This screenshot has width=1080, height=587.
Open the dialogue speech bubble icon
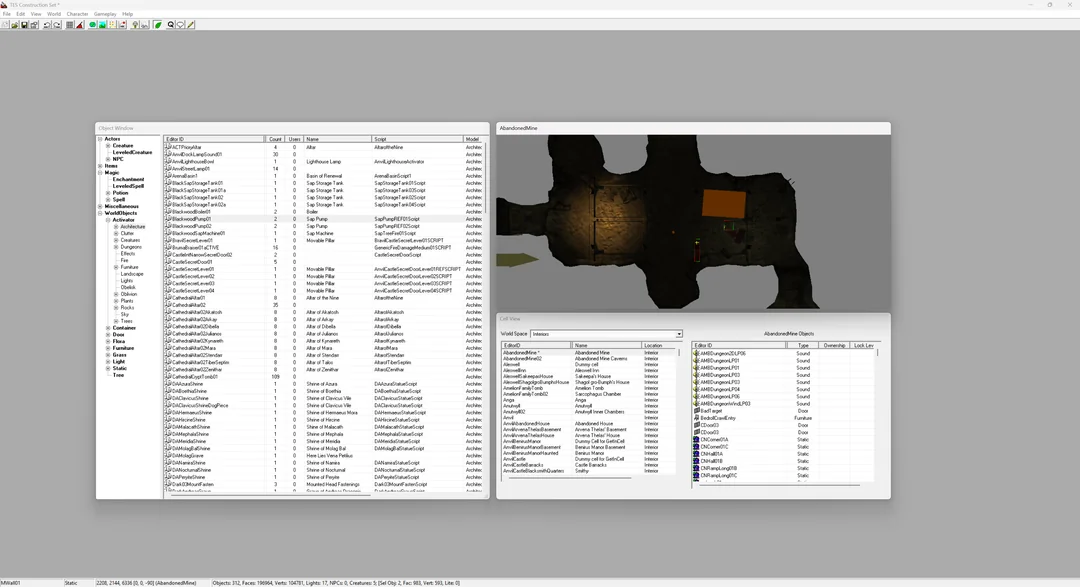tap(180, 25)
